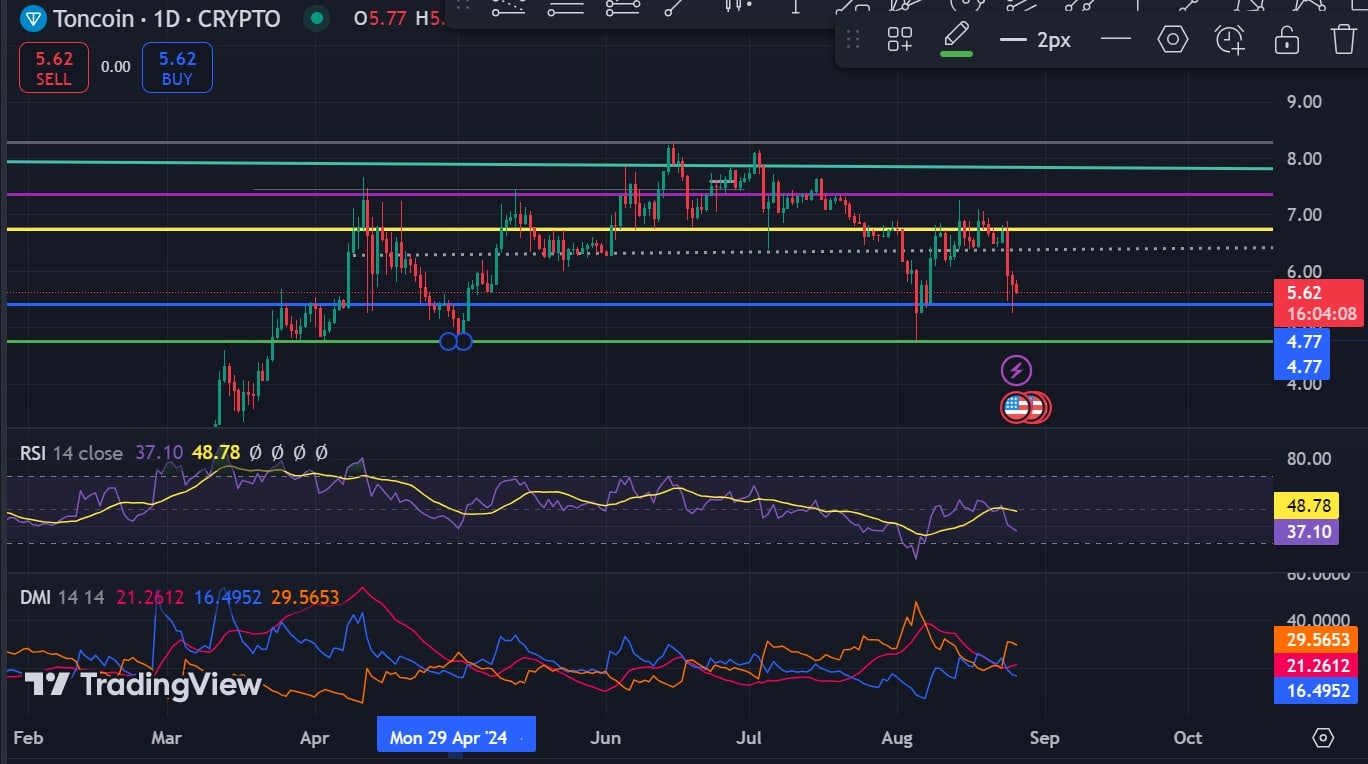Click the Oct label on time axis
Viewport: 1368px width, 764px height.
(x=1188, y=738)
